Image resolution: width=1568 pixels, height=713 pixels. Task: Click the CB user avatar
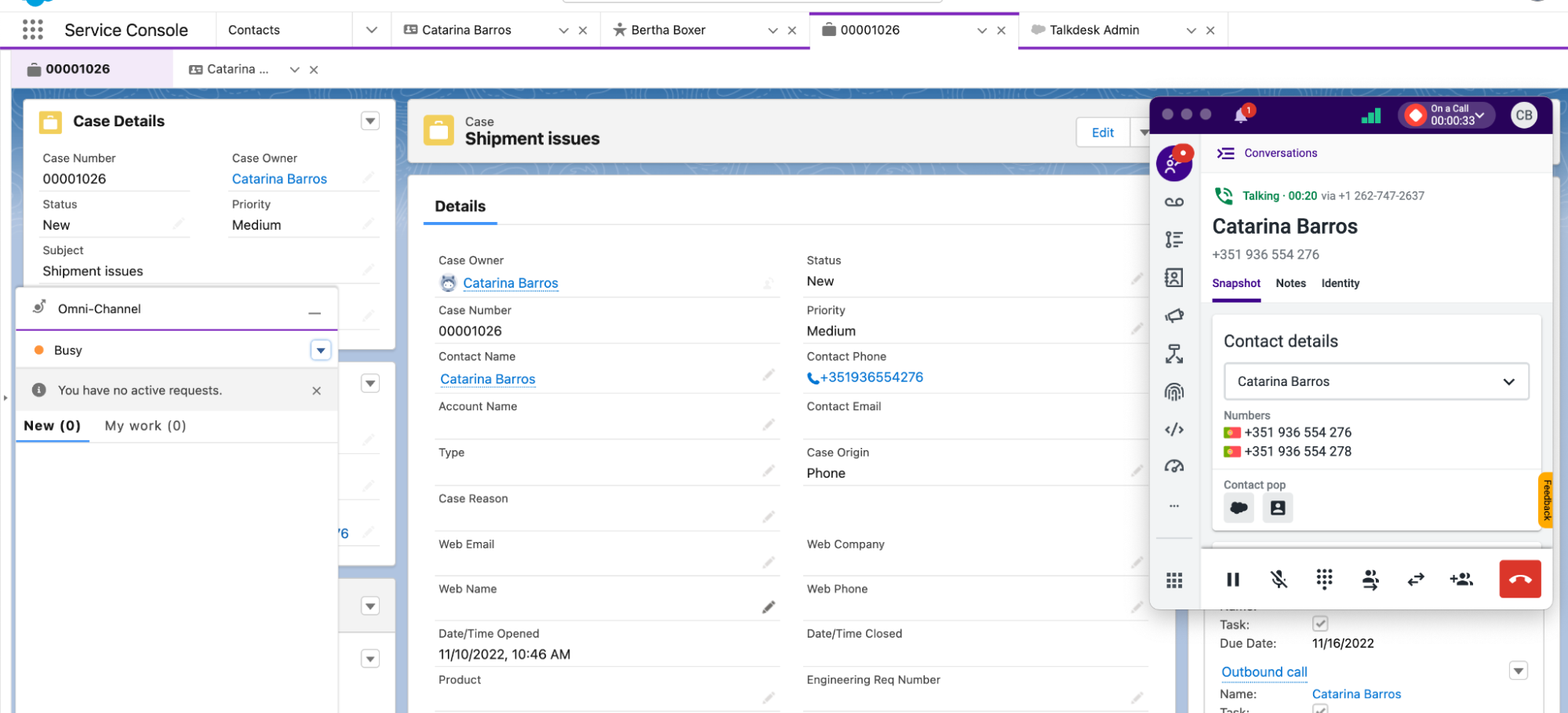point(1523,115)
